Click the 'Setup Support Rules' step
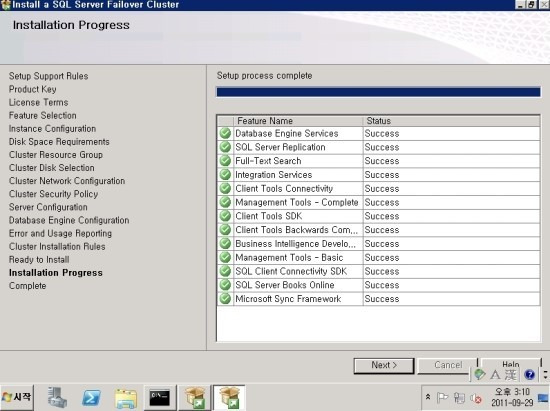This screenshot has height=411, width=550. coord(48,76)
